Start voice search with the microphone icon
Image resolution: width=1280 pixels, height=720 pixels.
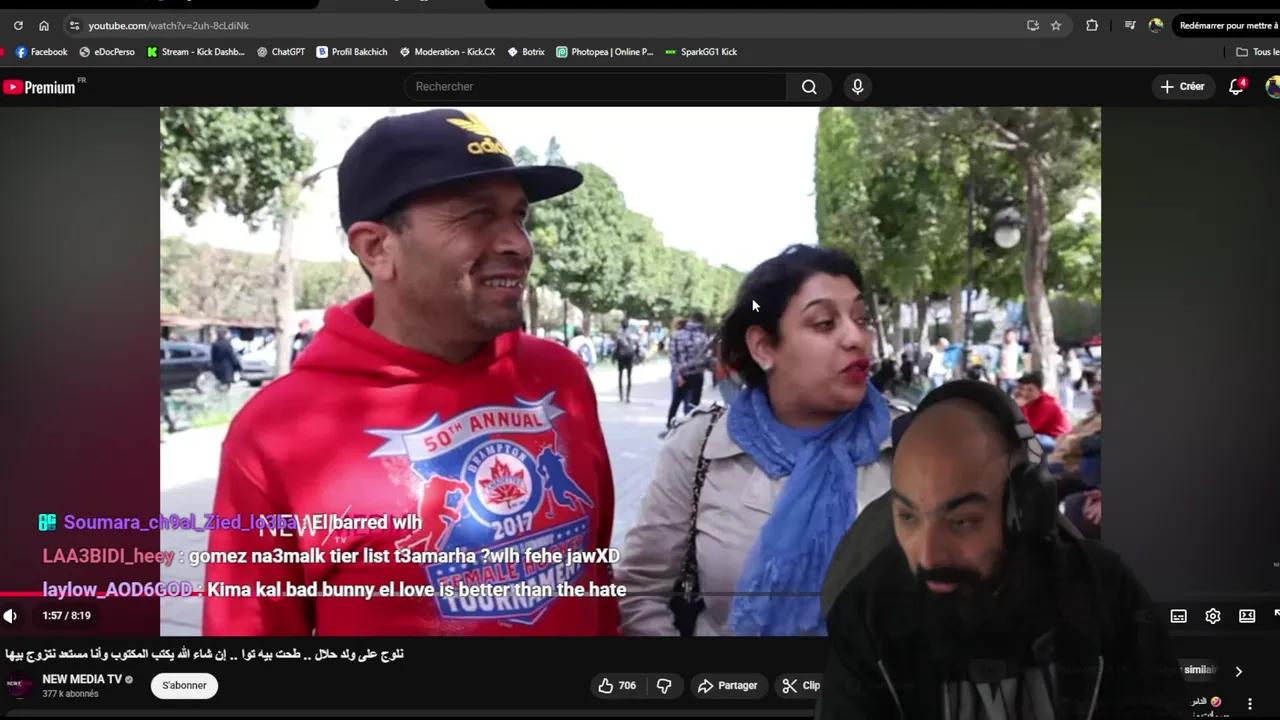point(857,87)
